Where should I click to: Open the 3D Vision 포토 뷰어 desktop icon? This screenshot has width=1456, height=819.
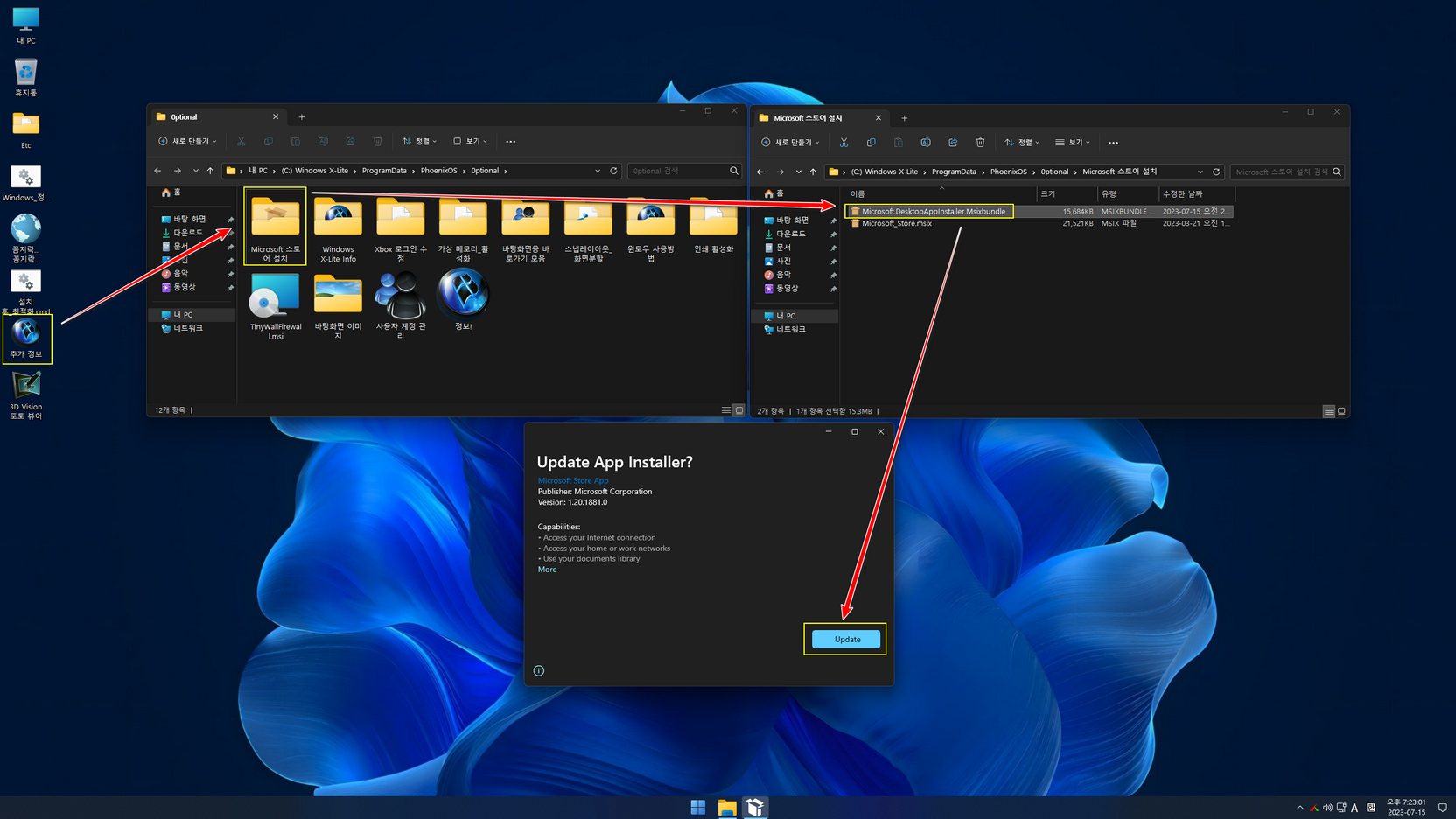tap(26, 395)
